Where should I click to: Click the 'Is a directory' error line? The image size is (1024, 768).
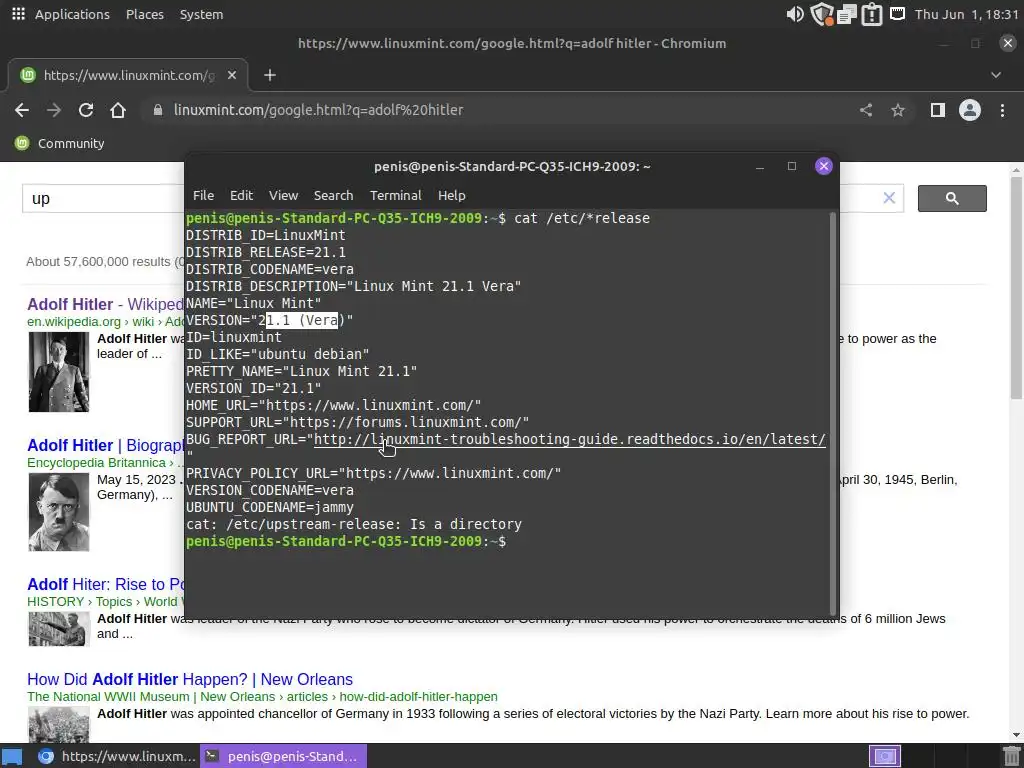(354, 524)
